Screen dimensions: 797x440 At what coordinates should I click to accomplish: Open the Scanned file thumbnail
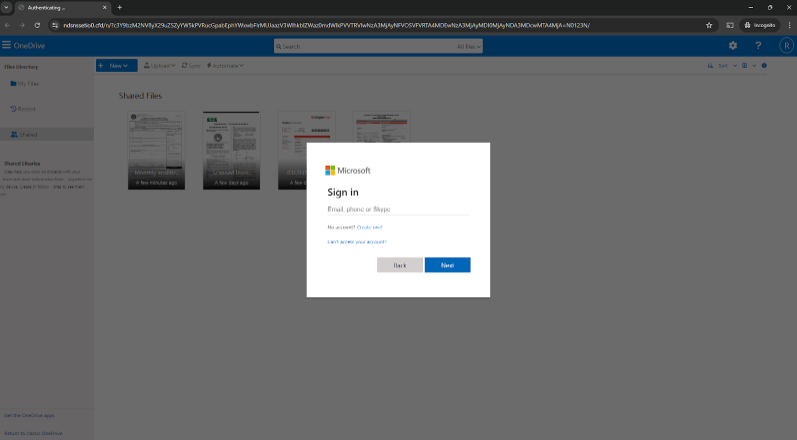pos(231,151)
